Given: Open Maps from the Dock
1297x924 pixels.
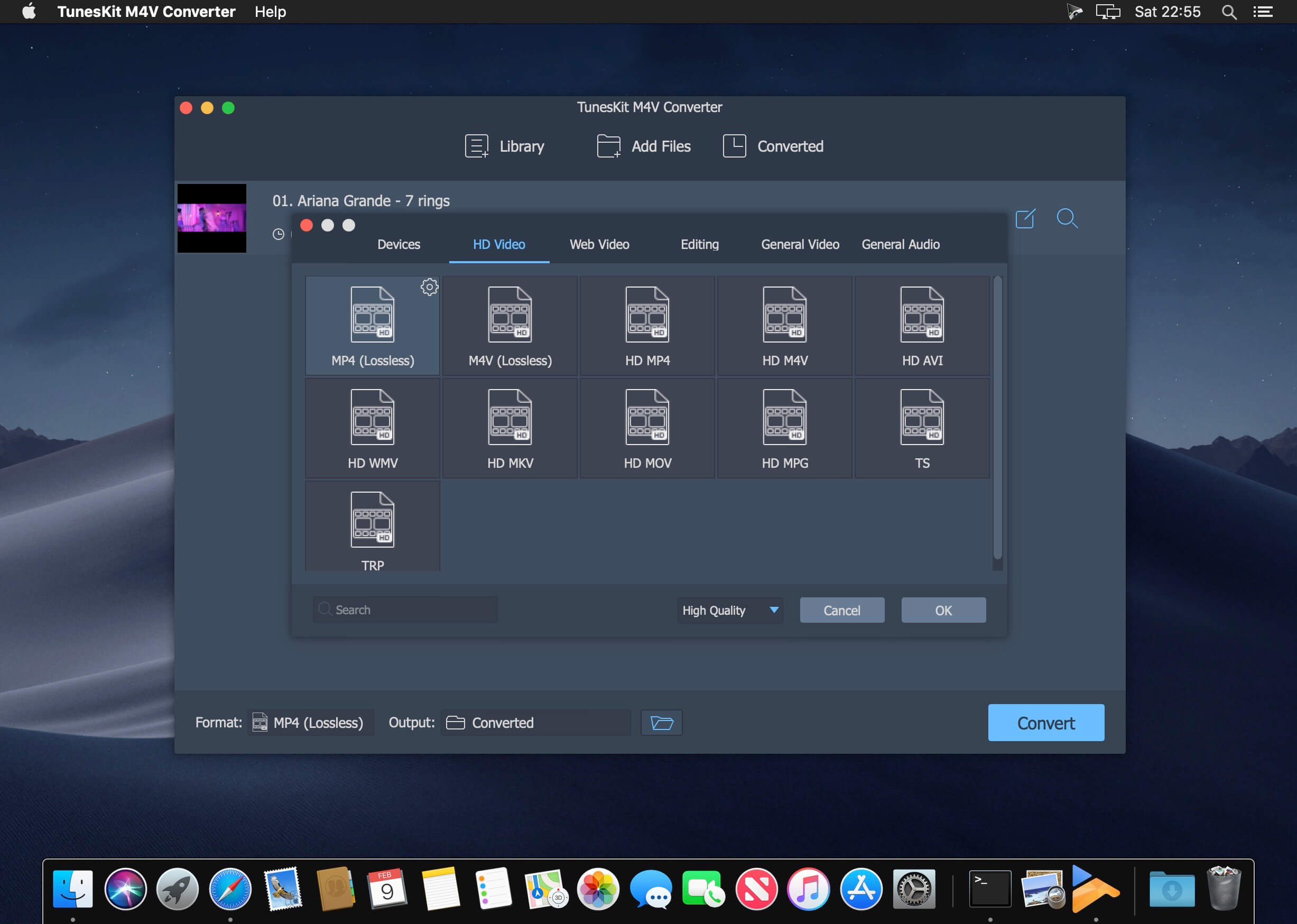Looking at the screenshot, I should click(x=545, y=888).
